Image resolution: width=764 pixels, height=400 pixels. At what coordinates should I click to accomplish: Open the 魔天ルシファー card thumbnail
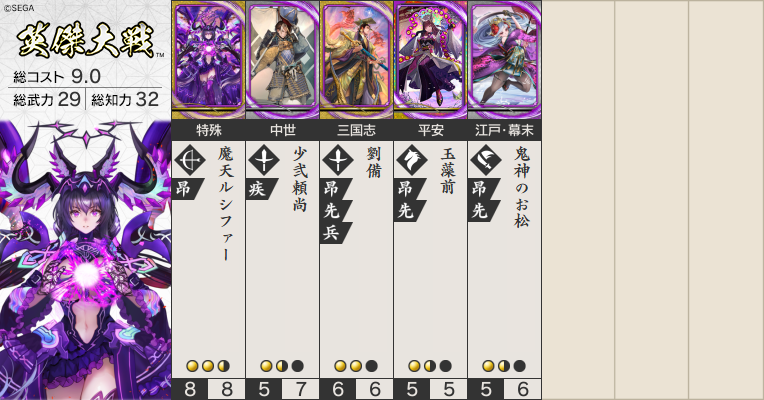[209, 60]
